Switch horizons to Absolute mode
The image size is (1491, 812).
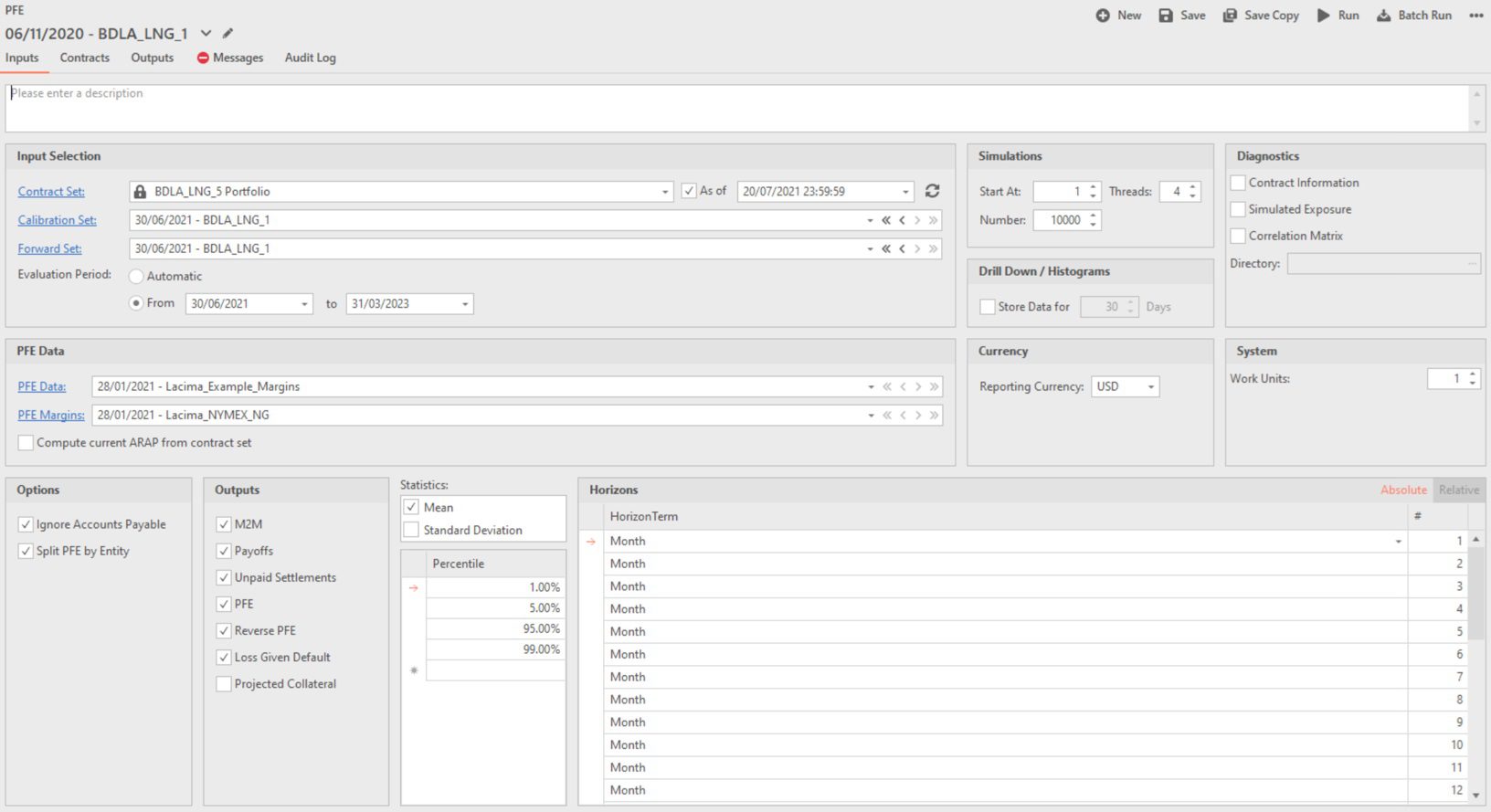[x=1403, y=490]
